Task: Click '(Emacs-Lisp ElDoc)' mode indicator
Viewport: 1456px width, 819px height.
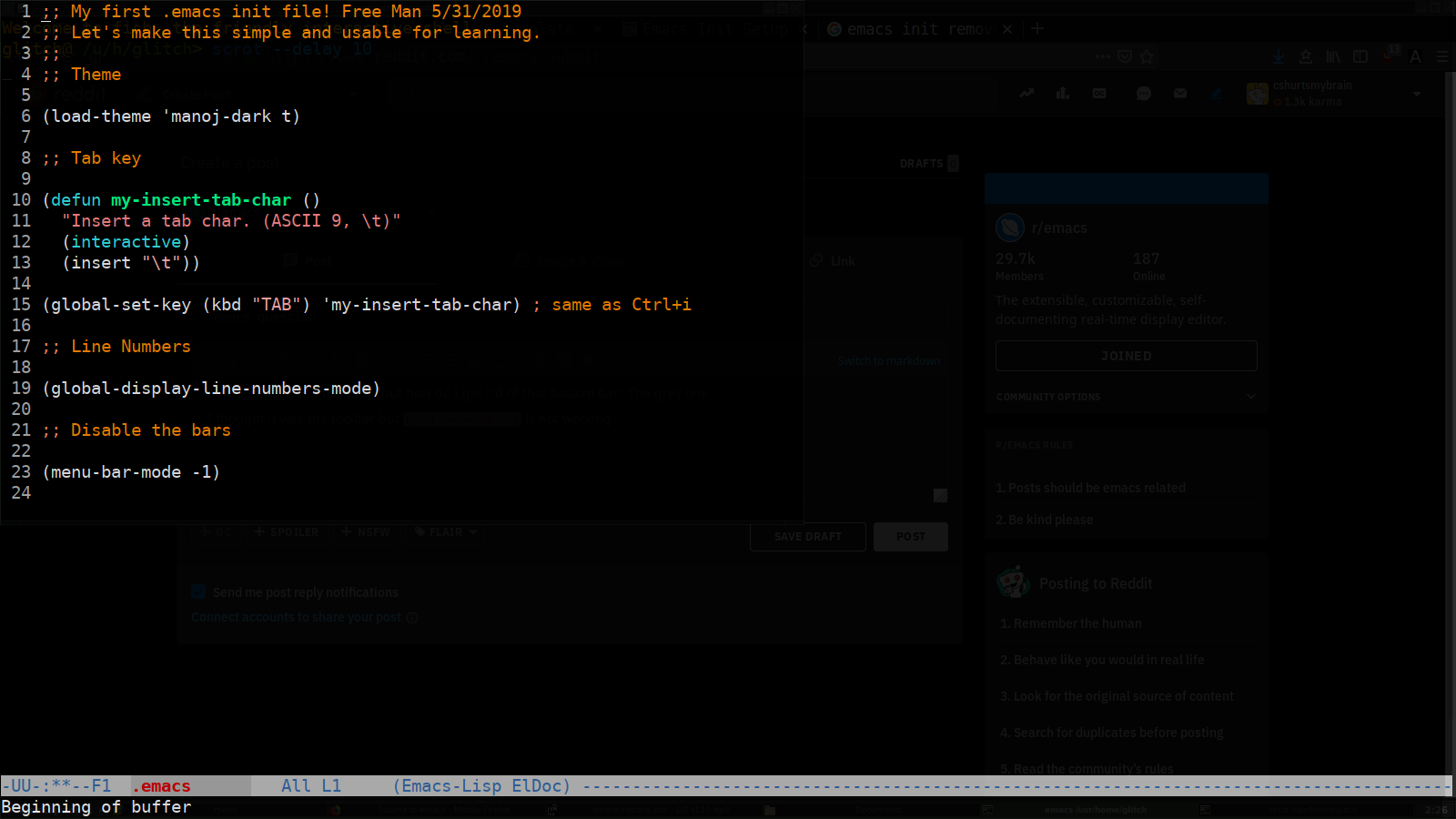Action: [482, 786]
